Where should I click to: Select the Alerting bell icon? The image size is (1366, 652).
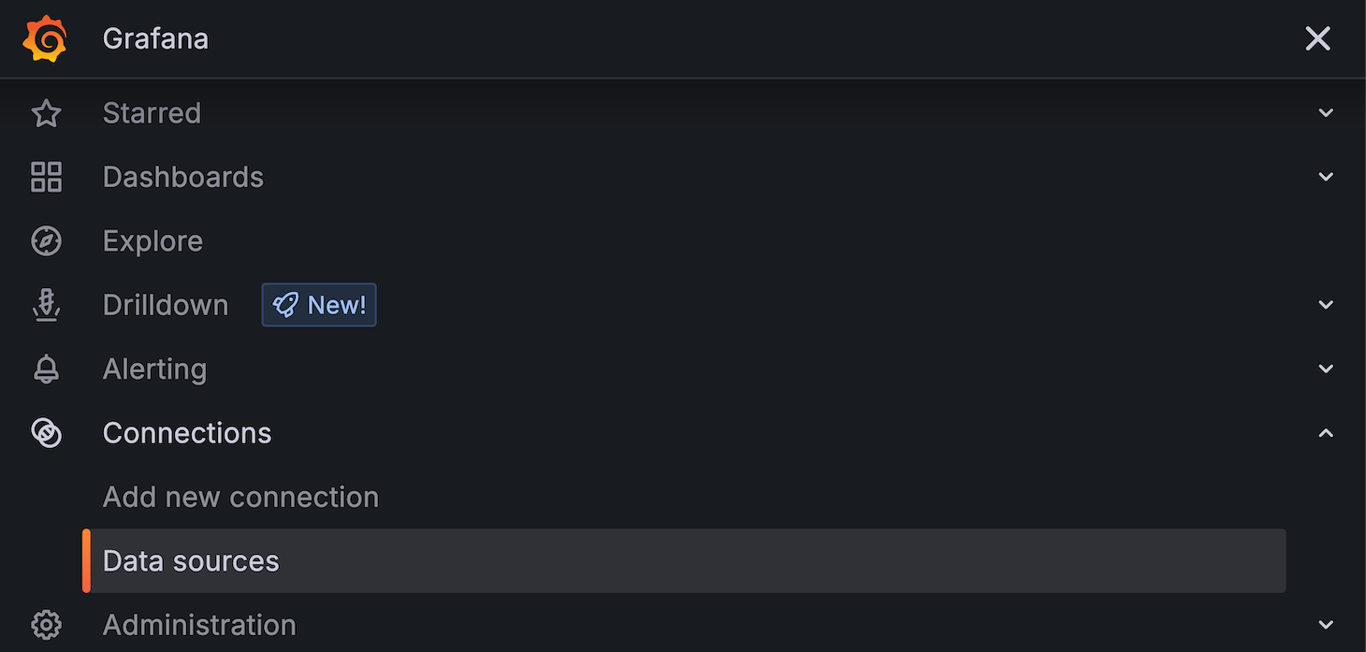[x=46, y=369]
